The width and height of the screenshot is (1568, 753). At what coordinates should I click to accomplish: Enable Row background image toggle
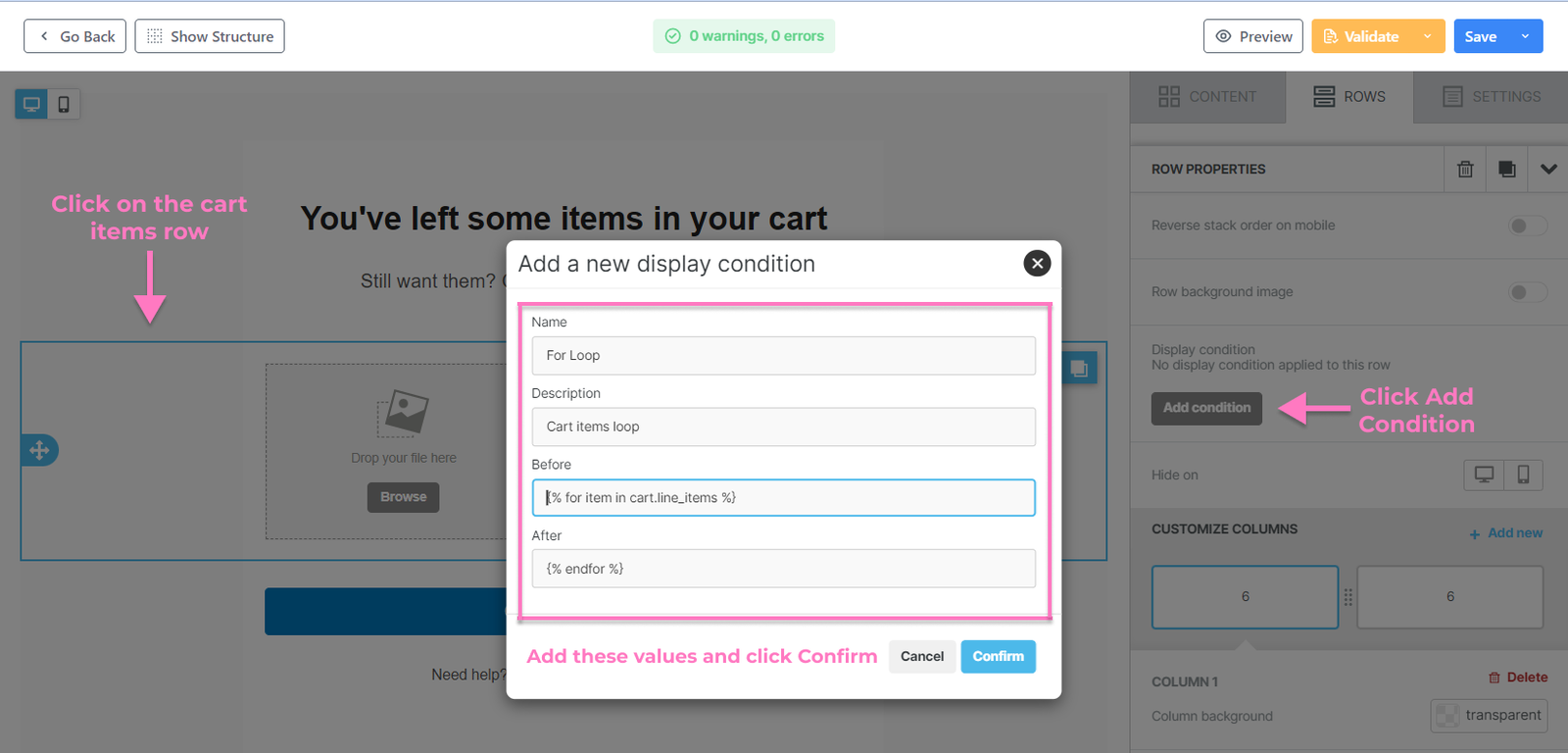click(1527, 292)
